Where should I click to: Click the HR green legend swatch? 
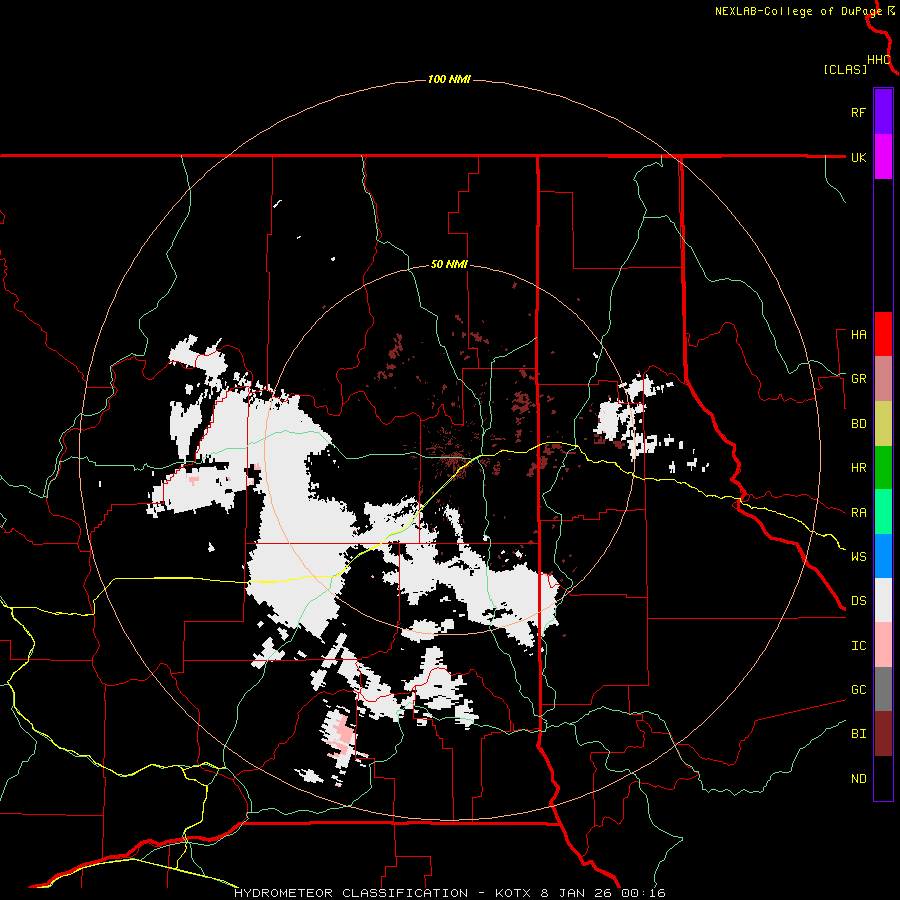coord(883,468)
